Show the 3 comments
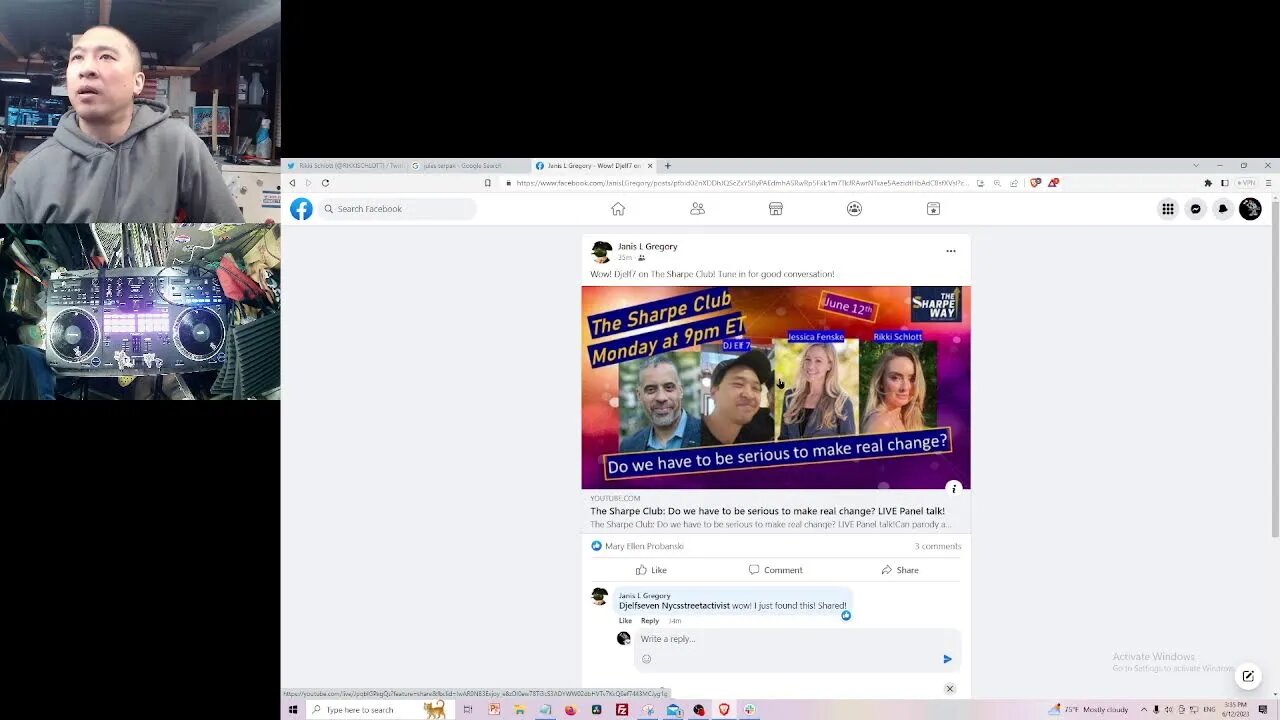The width and height of the screenshot is (1280, 720). point(937,546)
